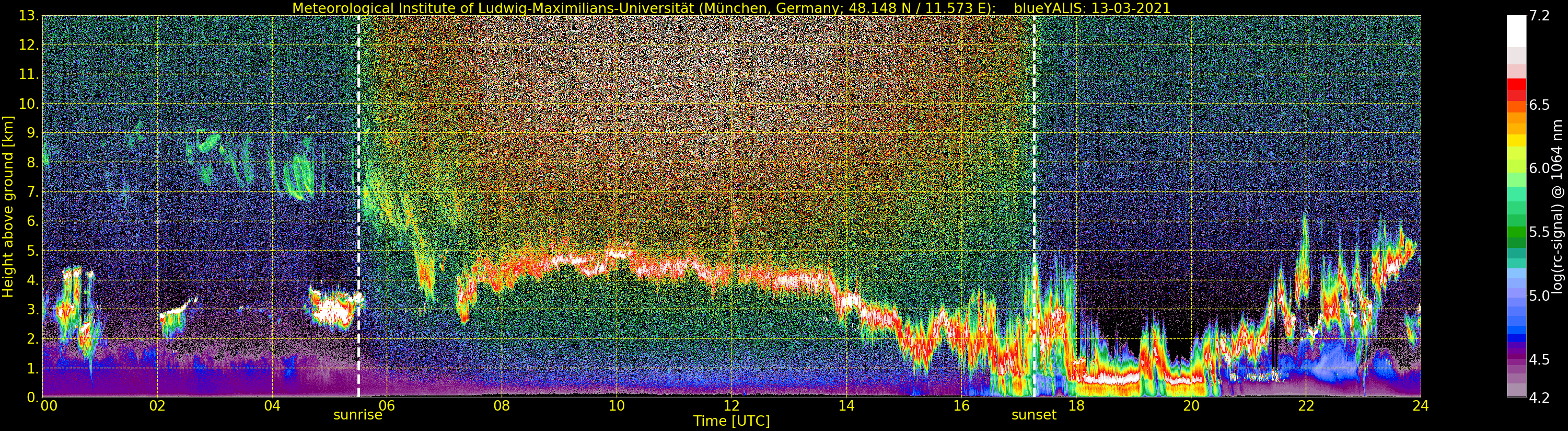Viewport: 1568px width, 431px height.
Task: Click the "13." tick on the height axis
Action: click(29, 16)
